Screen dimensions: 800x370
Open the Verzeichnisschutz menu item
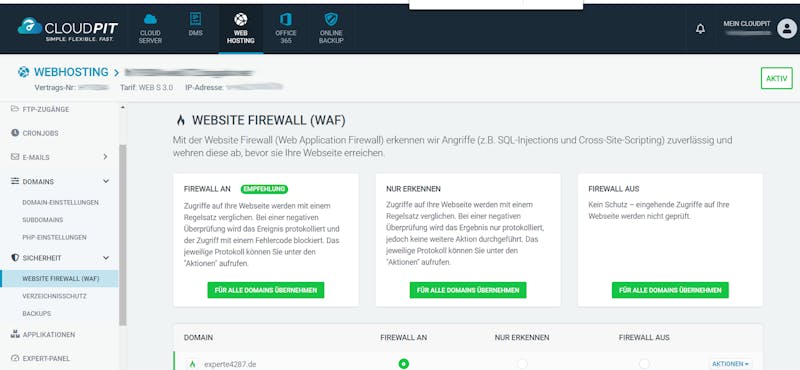pyautogui.click(x=55, y=296)
